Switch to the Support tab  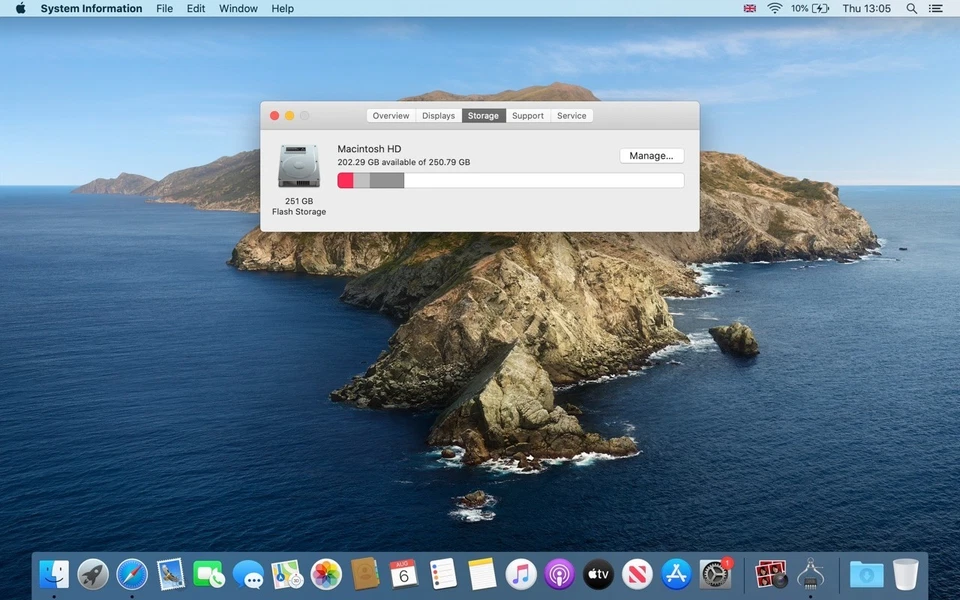(528, 116)
